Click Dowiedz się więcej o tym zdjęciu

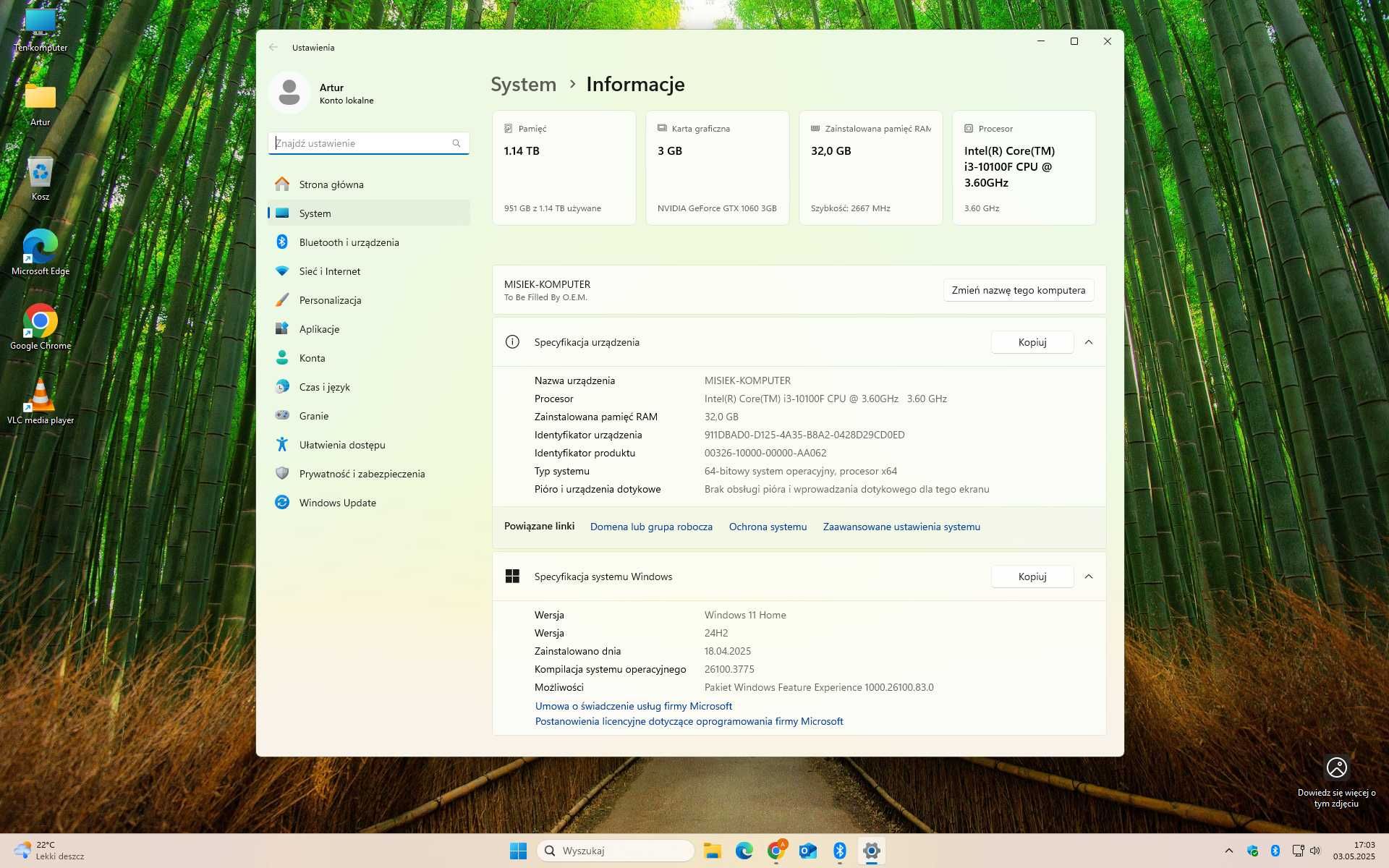coord(1336,782)
